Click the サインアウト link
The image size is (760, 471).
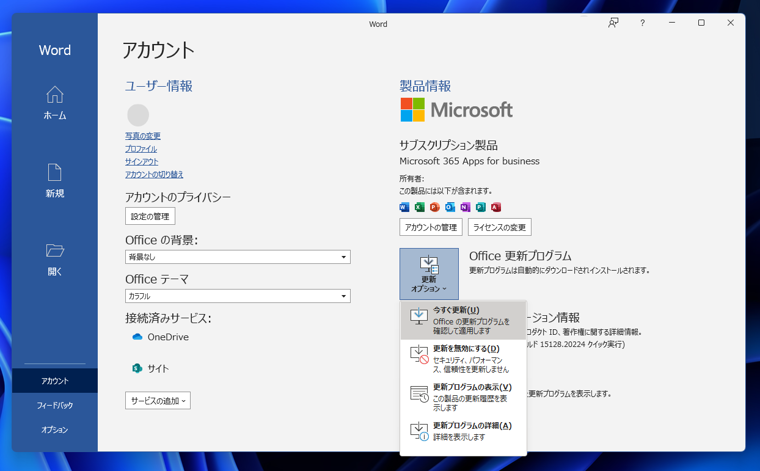[x=142, y=161]
